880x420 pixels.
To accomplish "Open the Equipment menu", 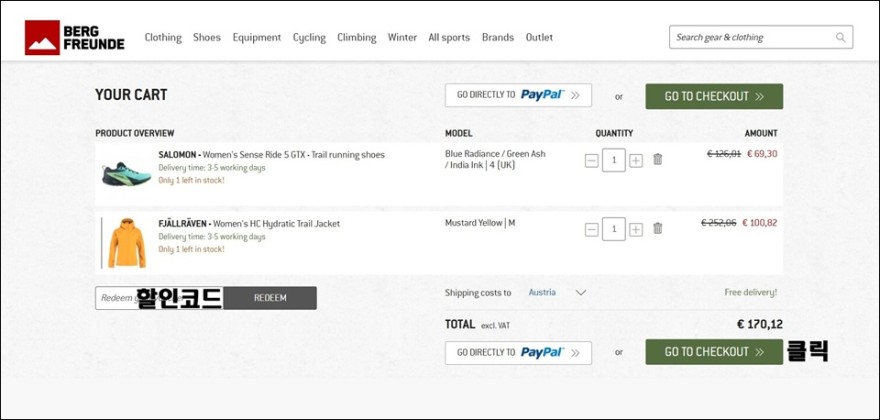I will point(256,38).
